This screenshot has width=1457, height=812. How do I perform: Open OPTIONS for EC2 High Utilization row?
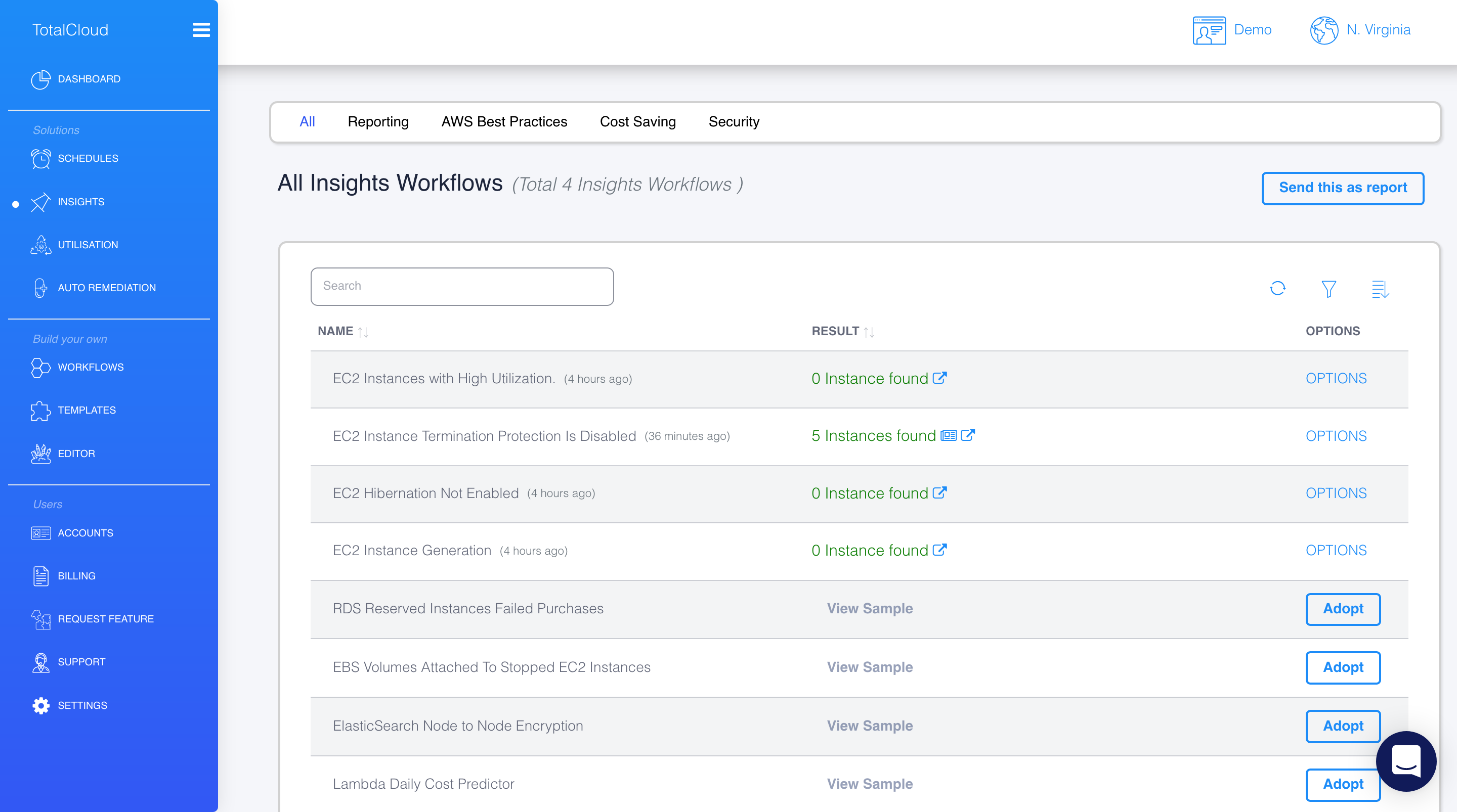point(1336,378)
